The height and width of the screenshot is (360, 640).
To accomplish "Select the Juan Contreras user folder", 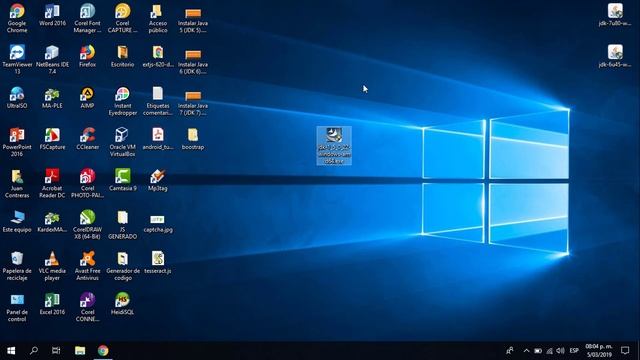I will pos(17,183).
